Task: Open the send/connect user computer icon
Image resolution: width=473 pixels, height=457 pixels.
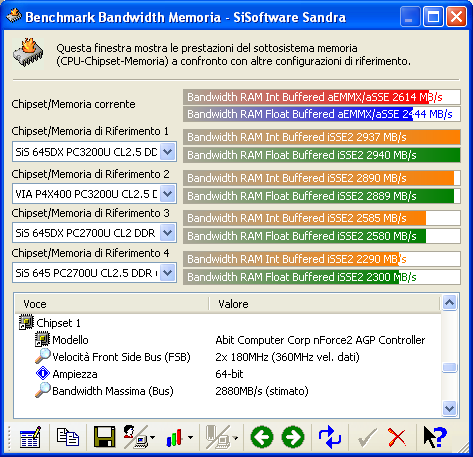Action: point(135,437)
